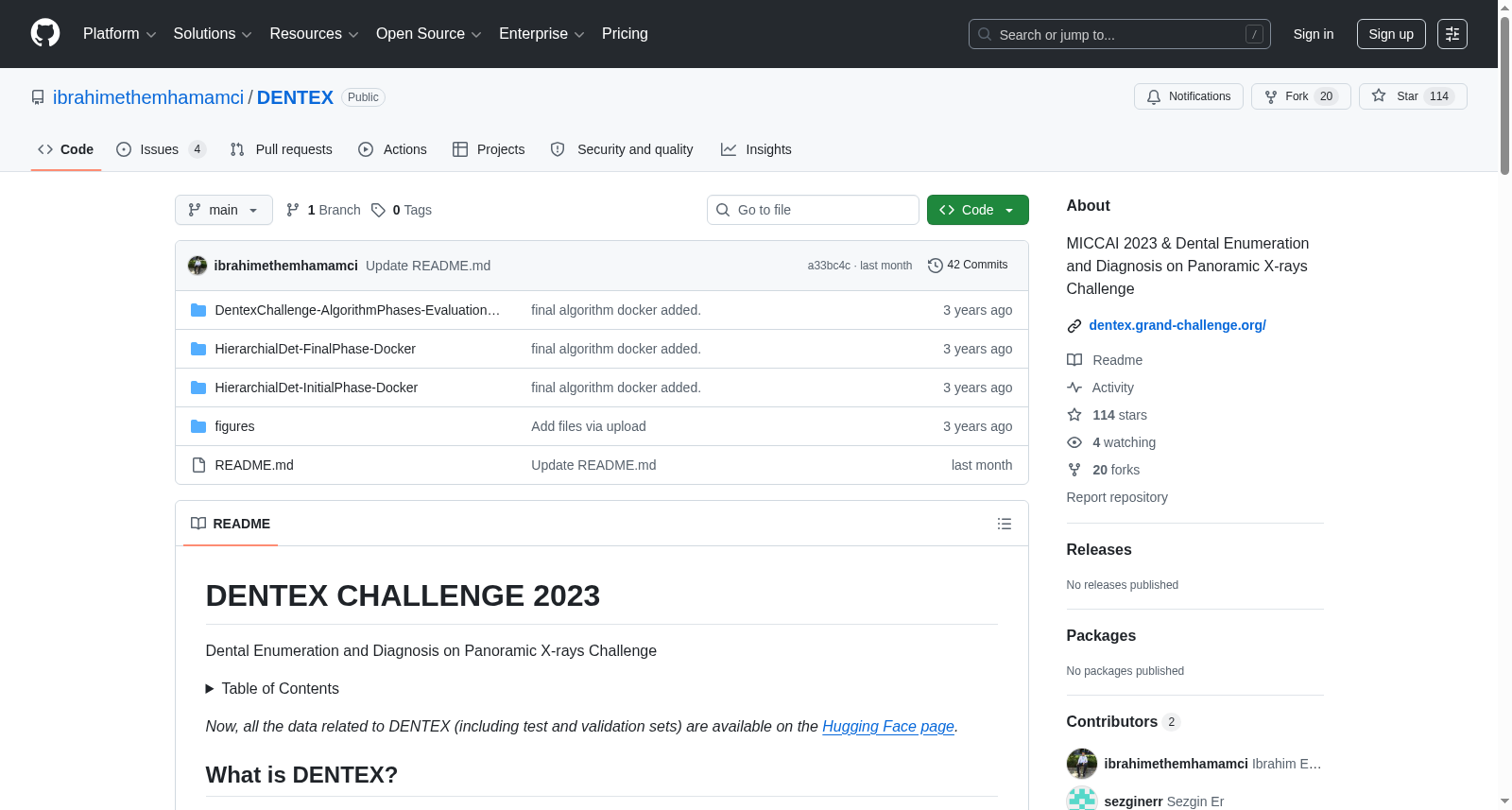1512x810 pixels.
Task: Click the file icon for README.md
Action: 198,465
